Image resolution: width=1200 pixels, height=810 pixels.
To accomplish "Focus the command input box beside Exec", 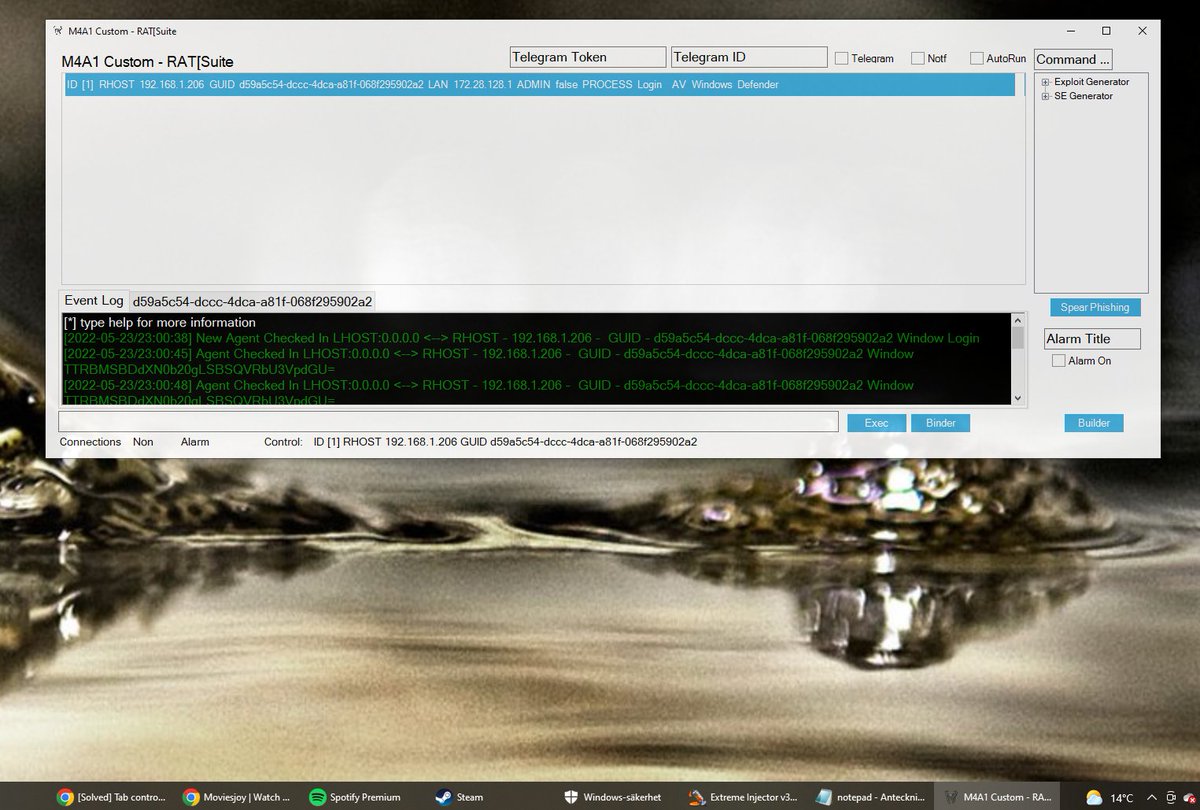I will pos(448,422).
